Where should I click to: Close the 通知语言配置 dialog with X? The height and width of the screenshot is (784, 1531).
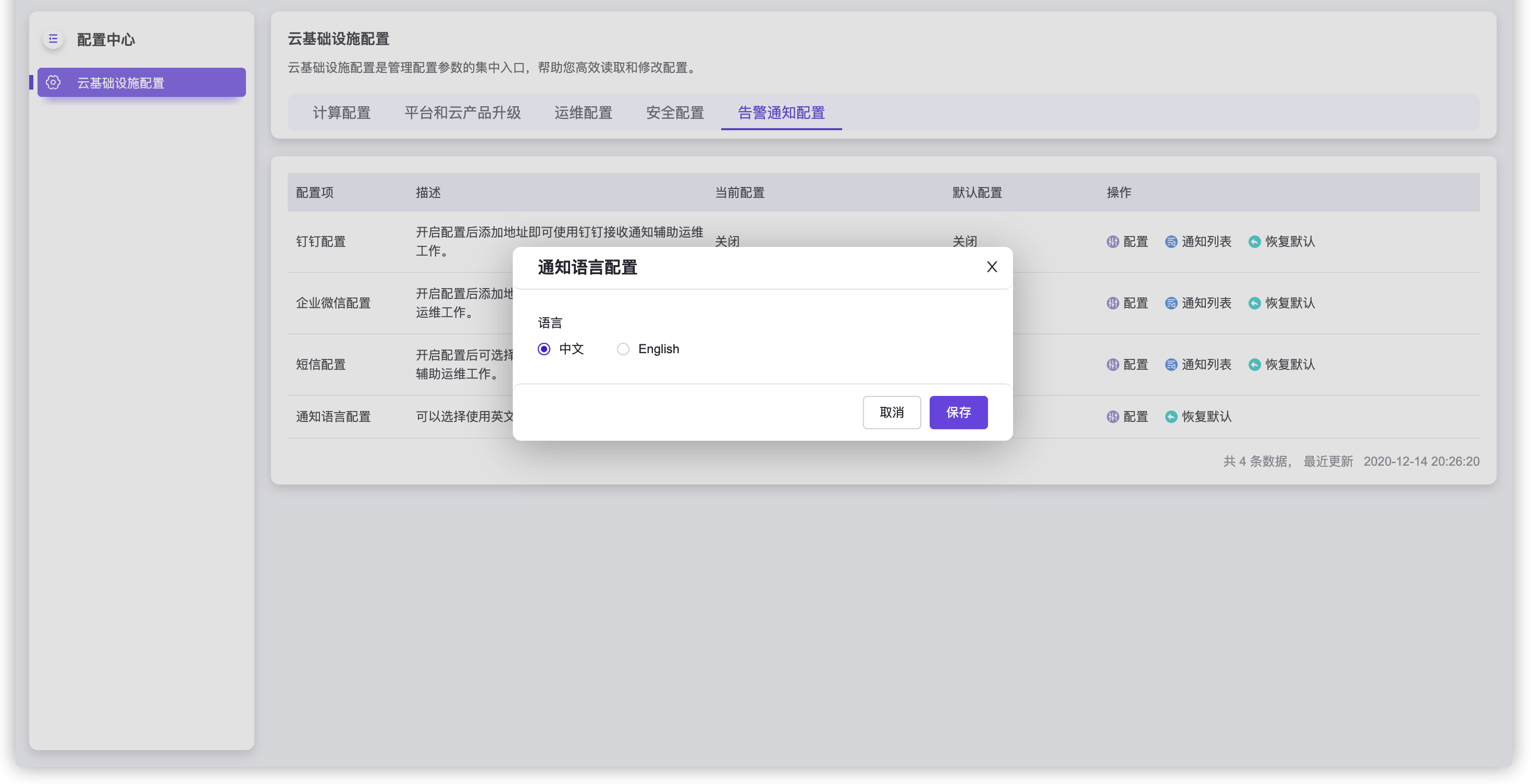[991, 267]
